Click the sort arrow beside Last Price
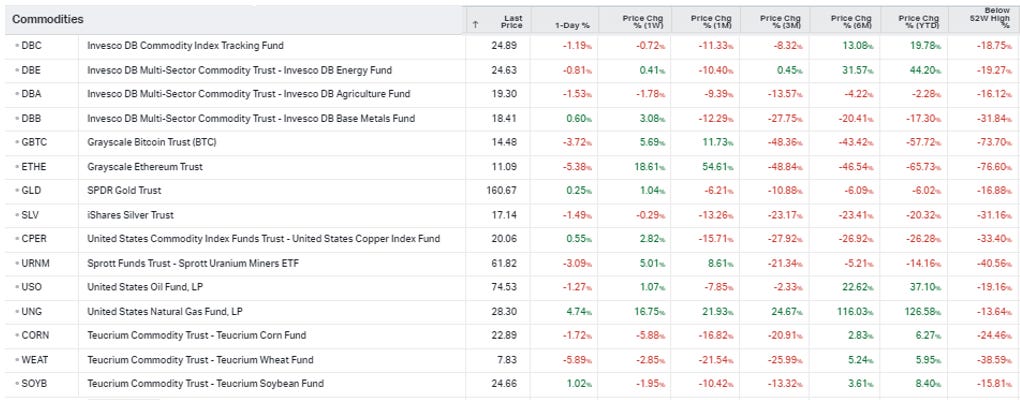This screenshot has height=400, width=1020. (475, 23)
